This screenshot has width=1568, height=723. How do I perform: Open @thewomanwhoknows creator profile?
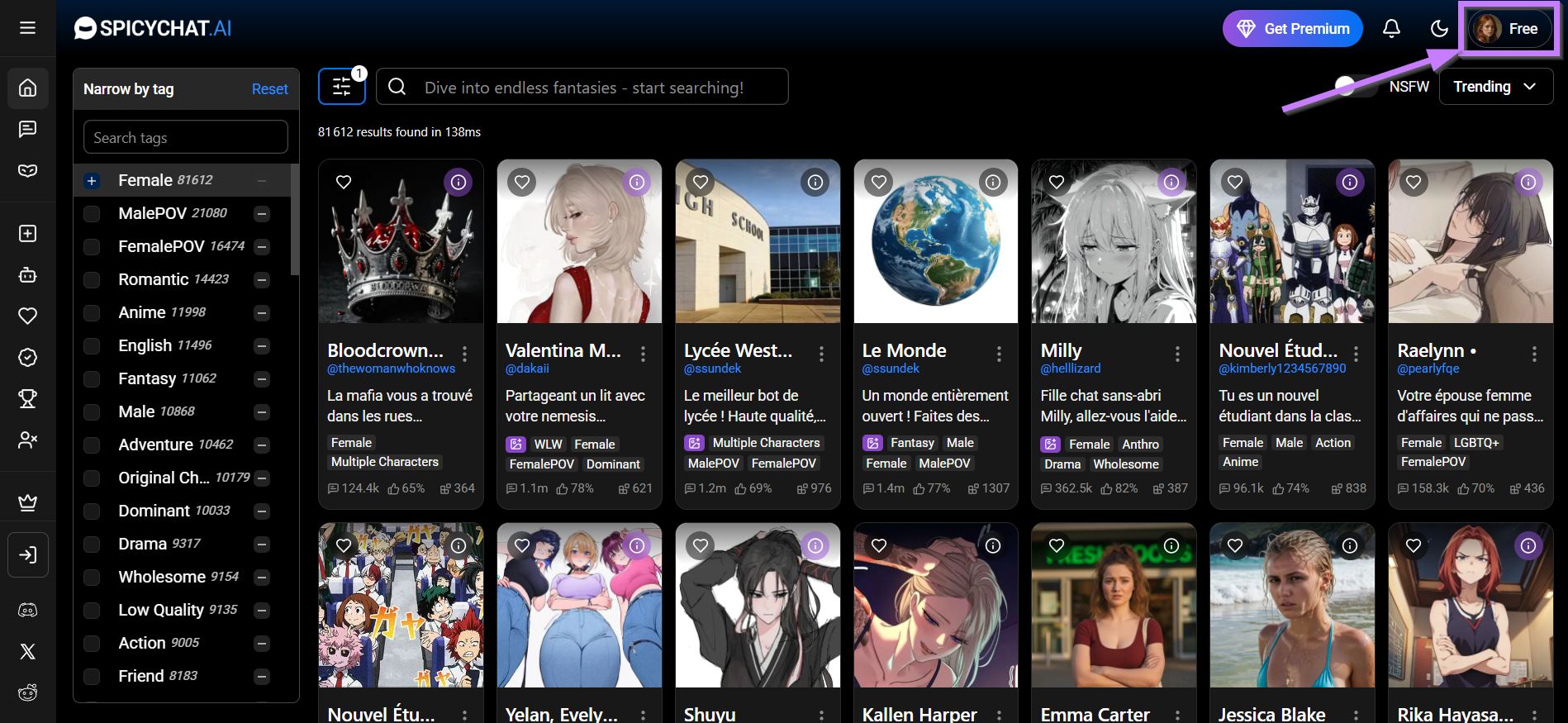[x=391, y=369]
